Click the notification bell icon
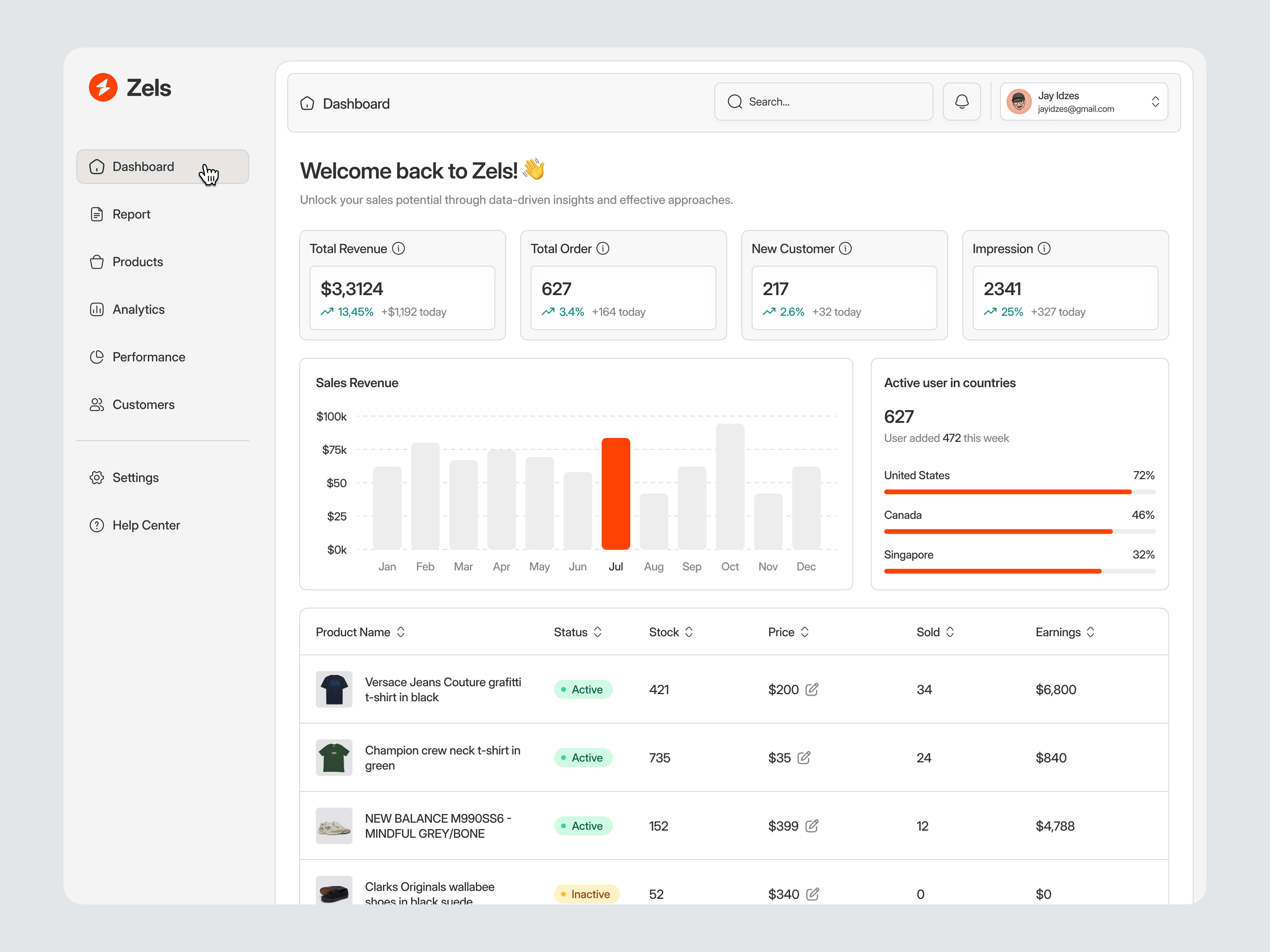 click(x=962, y=102)
